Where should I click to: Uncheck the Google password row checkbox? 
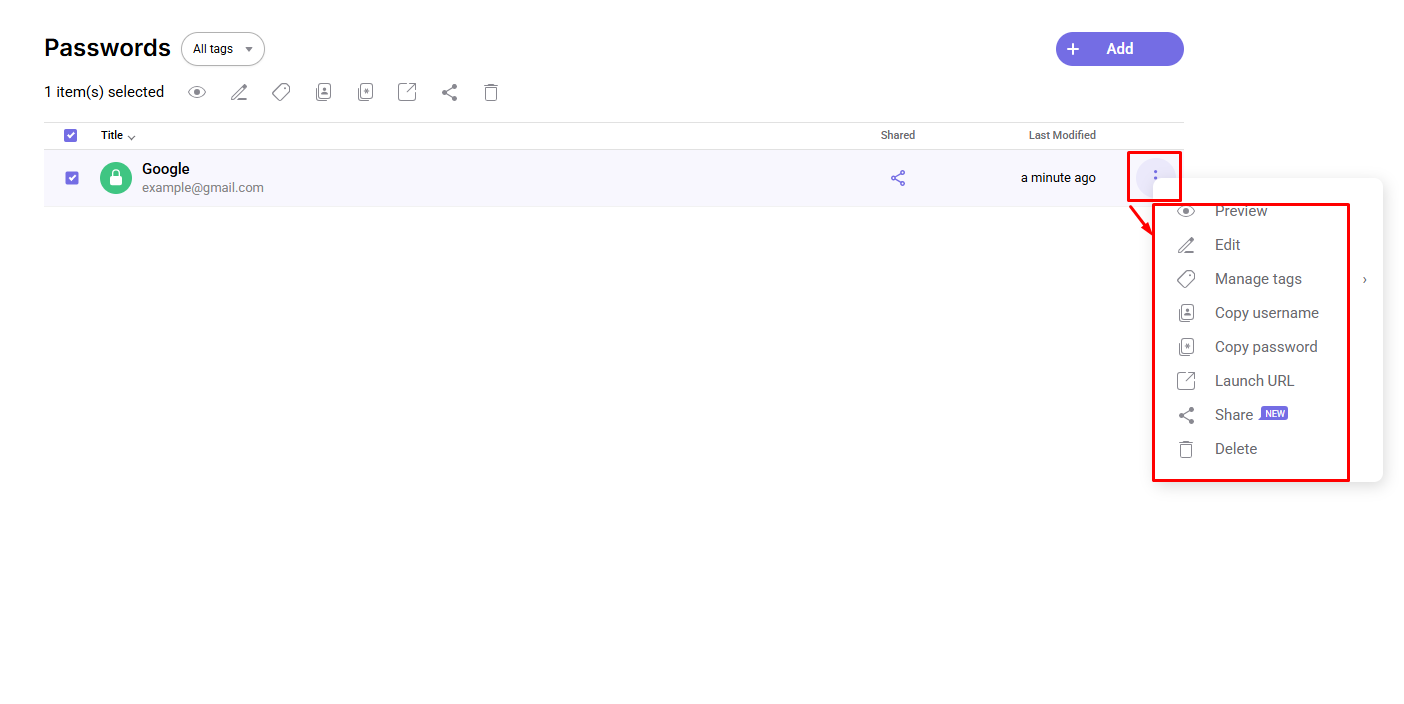click(x=71, y=177)
